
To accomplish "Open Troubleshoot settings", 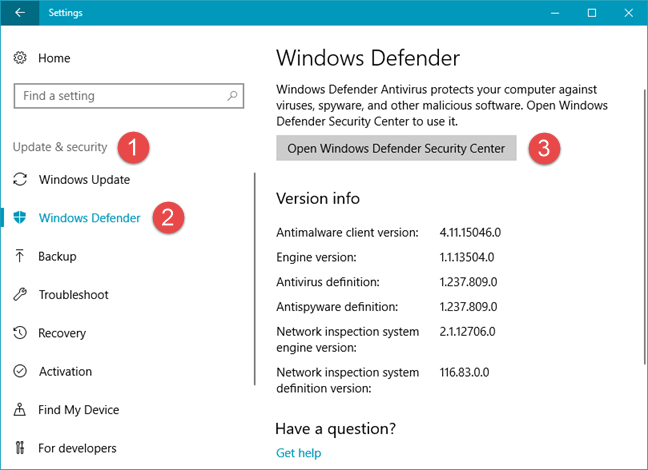I will point(74,295).
